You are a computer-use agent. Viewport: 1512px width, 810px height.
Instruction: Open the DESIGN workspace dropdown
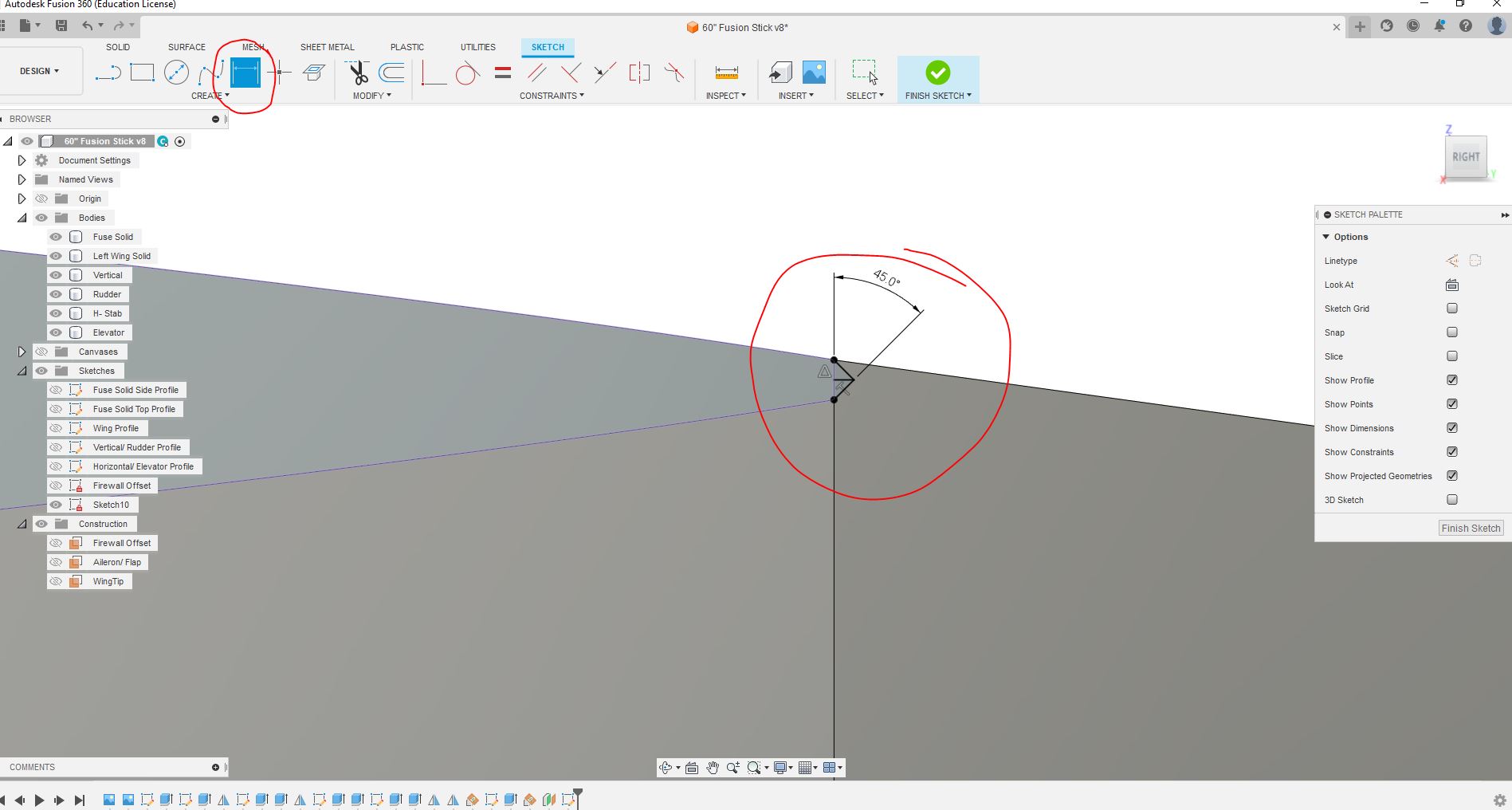[x=40, y=71]
